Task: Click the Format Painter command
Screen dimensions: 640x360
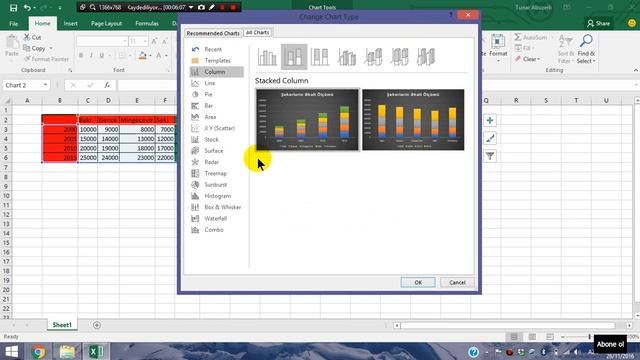Action: coord(47,59)
